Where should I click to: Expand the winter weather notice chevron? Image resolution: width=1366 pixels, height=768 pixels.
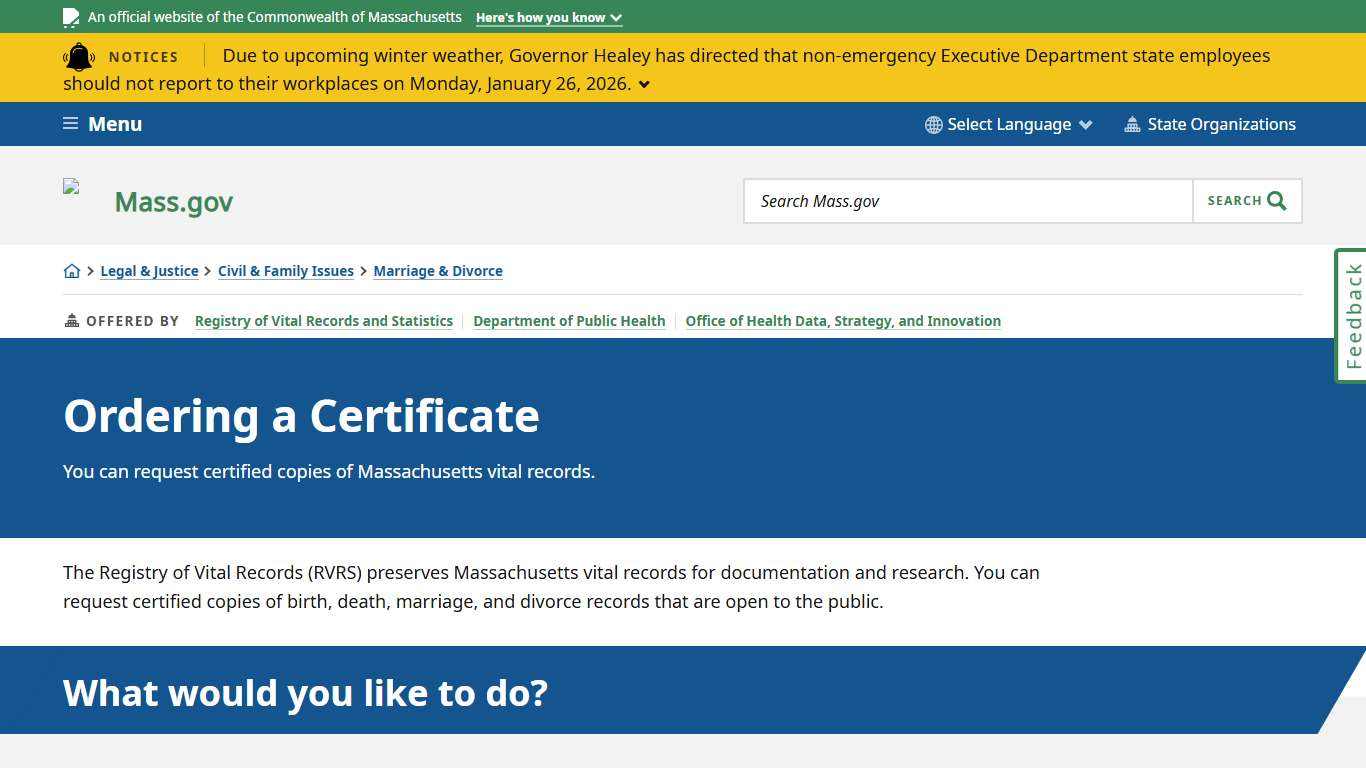point(644,84)
